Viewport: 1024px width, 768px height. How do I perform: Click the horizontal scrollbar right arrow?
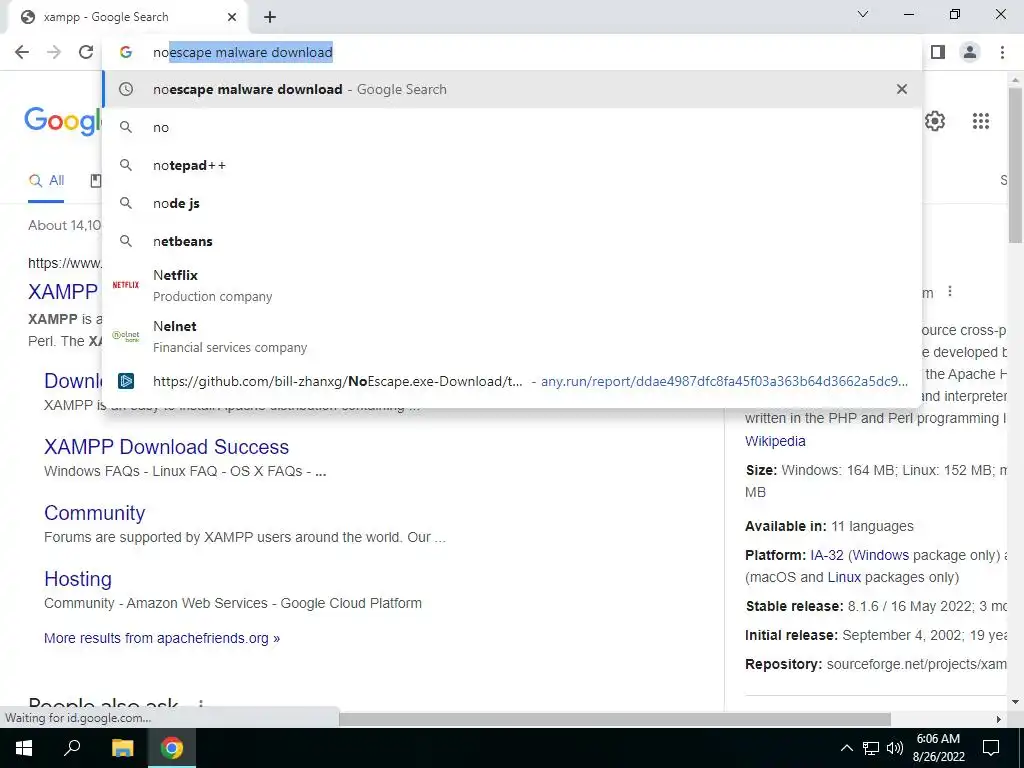(999, 719)
